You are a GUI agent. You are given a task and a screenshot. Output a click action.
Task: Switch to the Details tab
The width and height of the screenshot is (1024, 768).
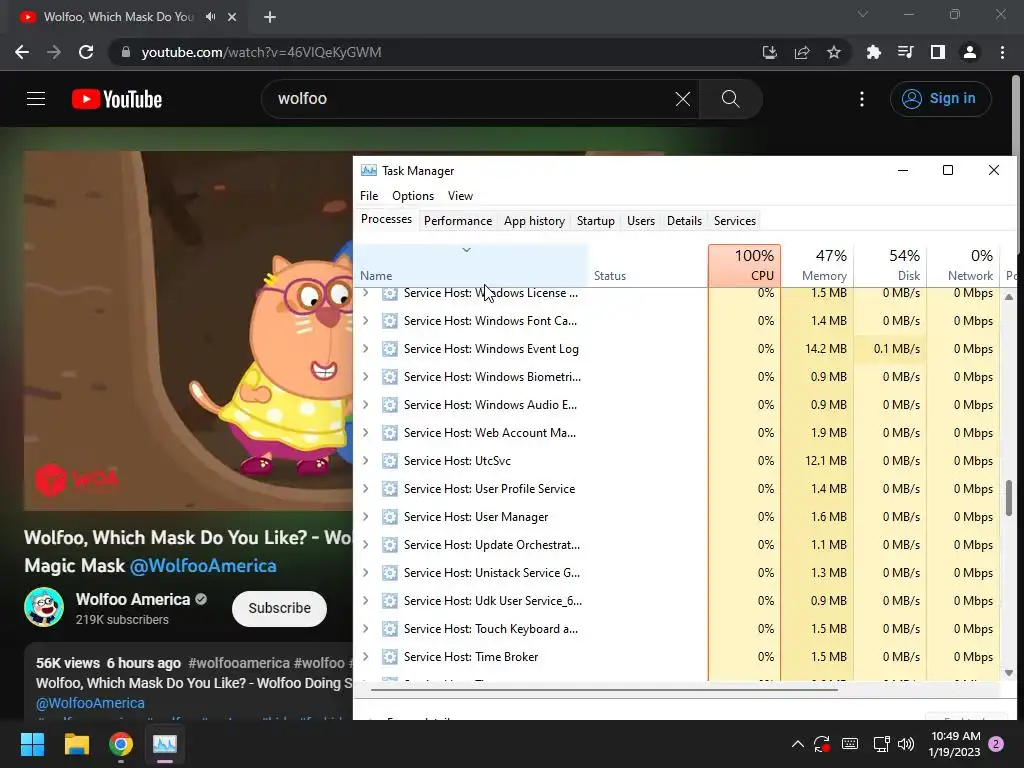pos(684,221)
